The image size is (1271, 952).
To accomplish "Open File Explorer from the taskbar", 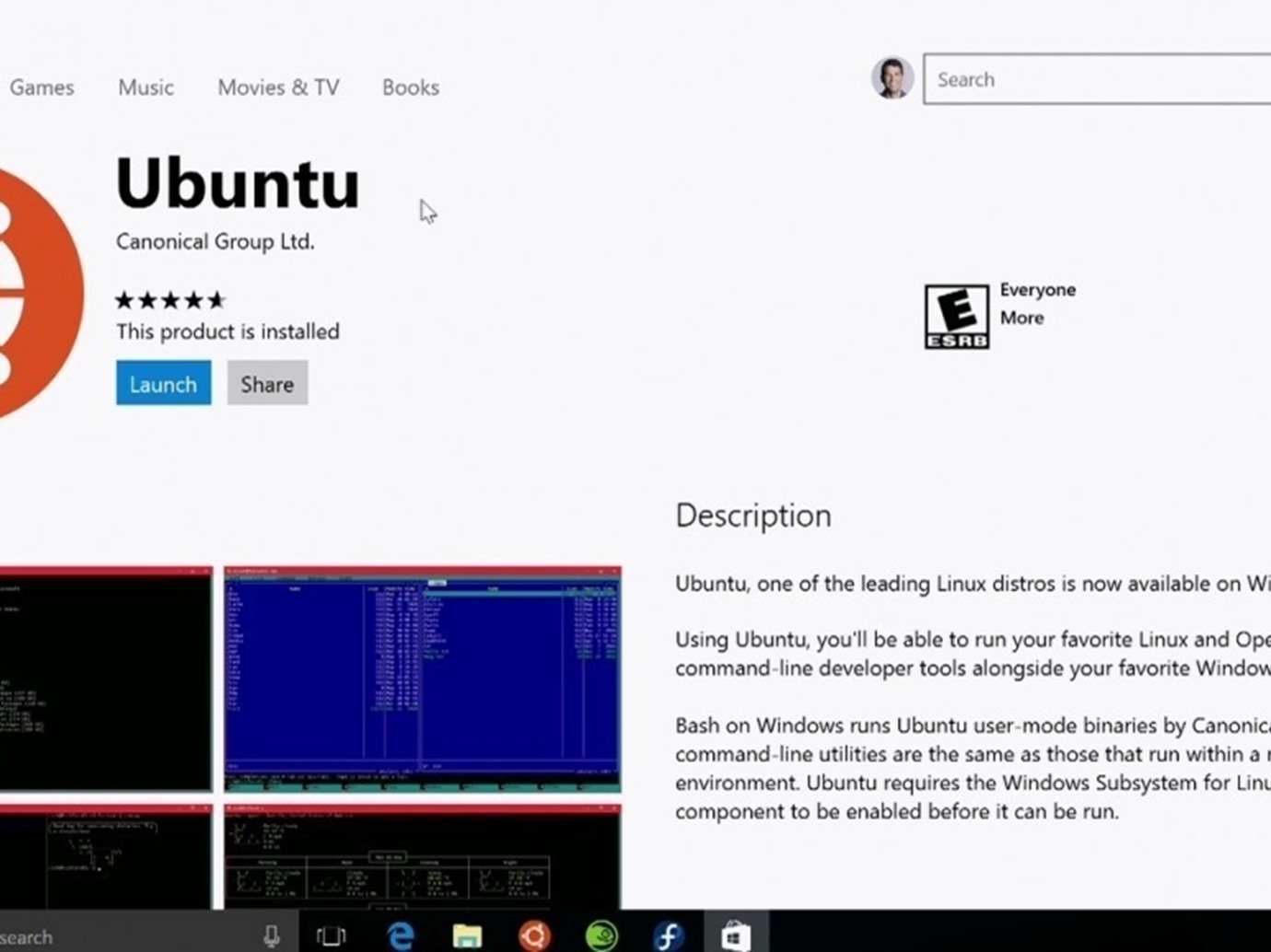I will click(x=467, y=936).
